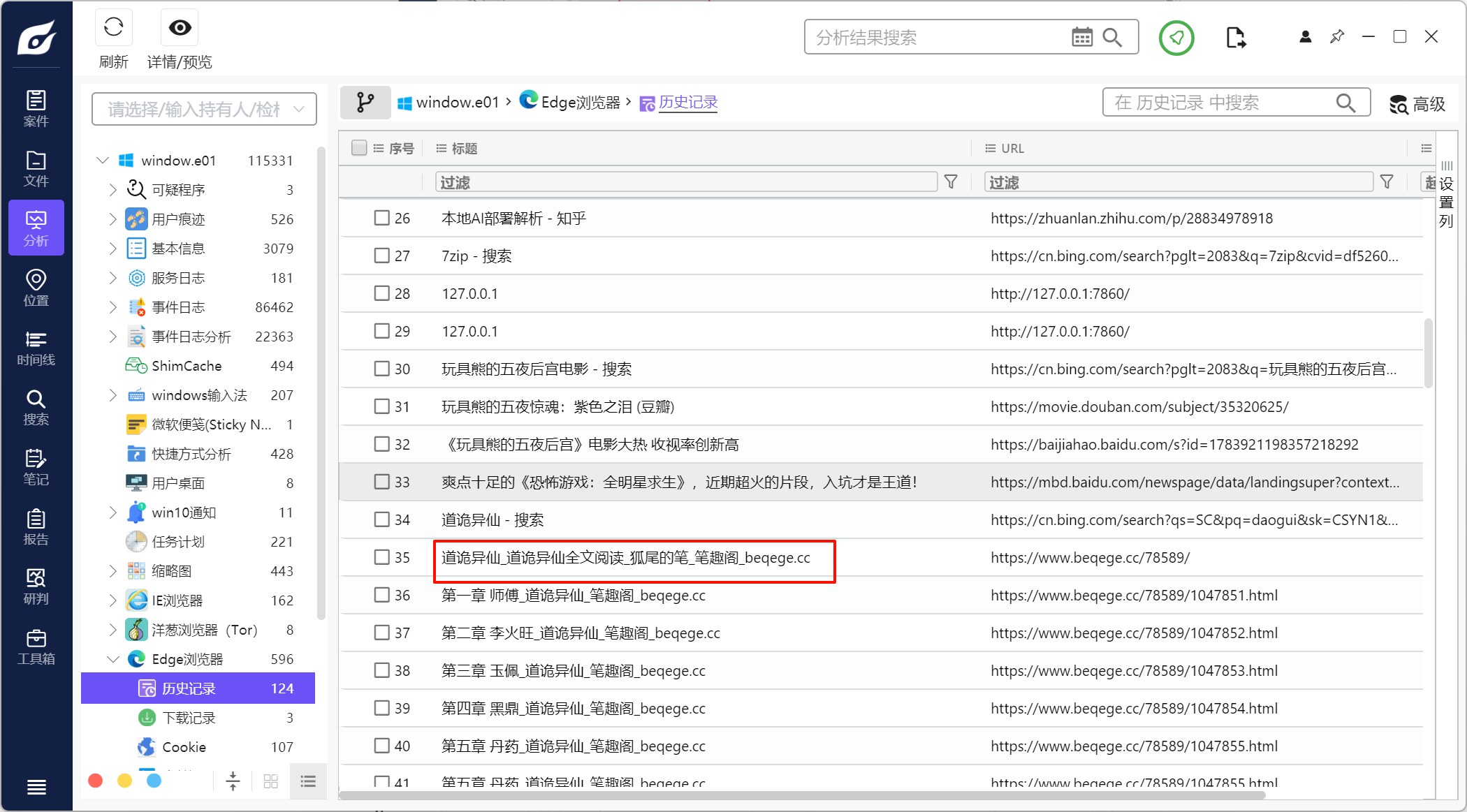Expand the 事件日志 tree node
The width and height of the screenshot is (1467, 812).
click(x=113, y=307)
